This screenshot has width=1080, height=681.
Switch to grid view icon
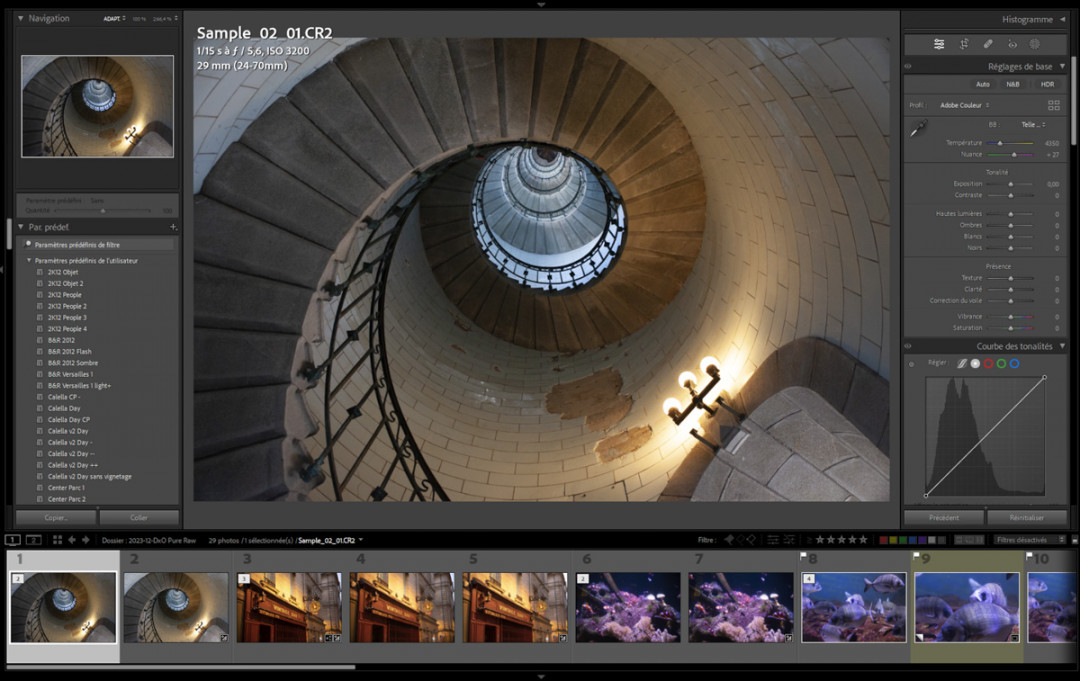(57, 540)
